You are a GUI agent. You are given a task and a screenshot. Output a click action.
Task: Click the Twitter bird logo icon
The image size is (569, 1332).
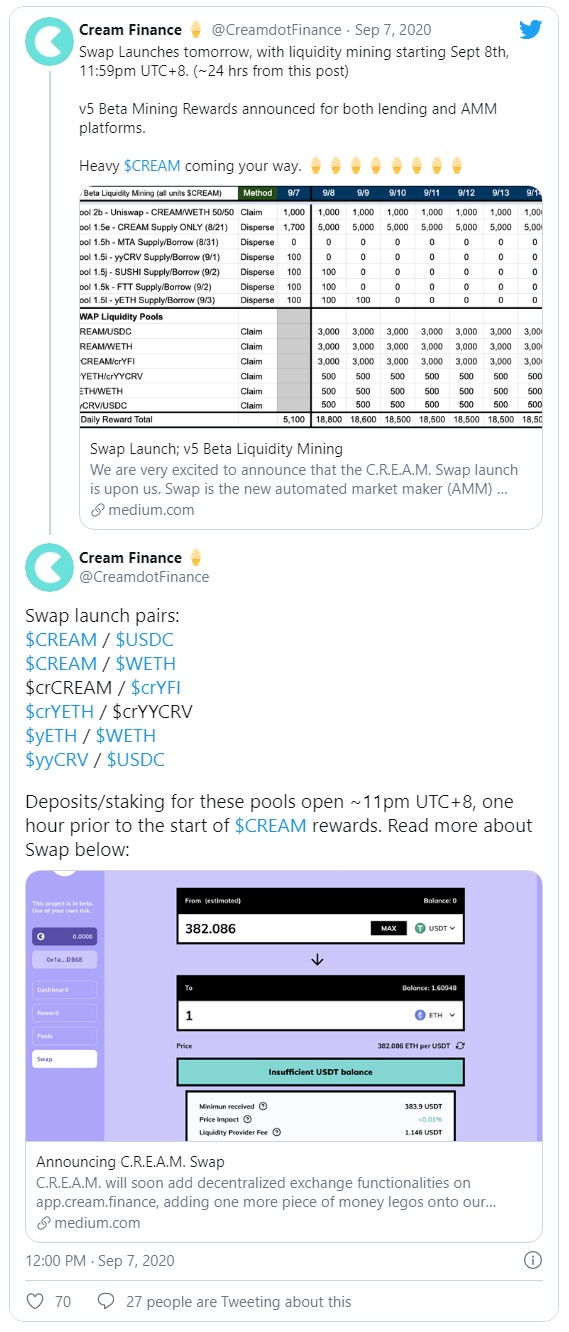(x=530, y=30)
